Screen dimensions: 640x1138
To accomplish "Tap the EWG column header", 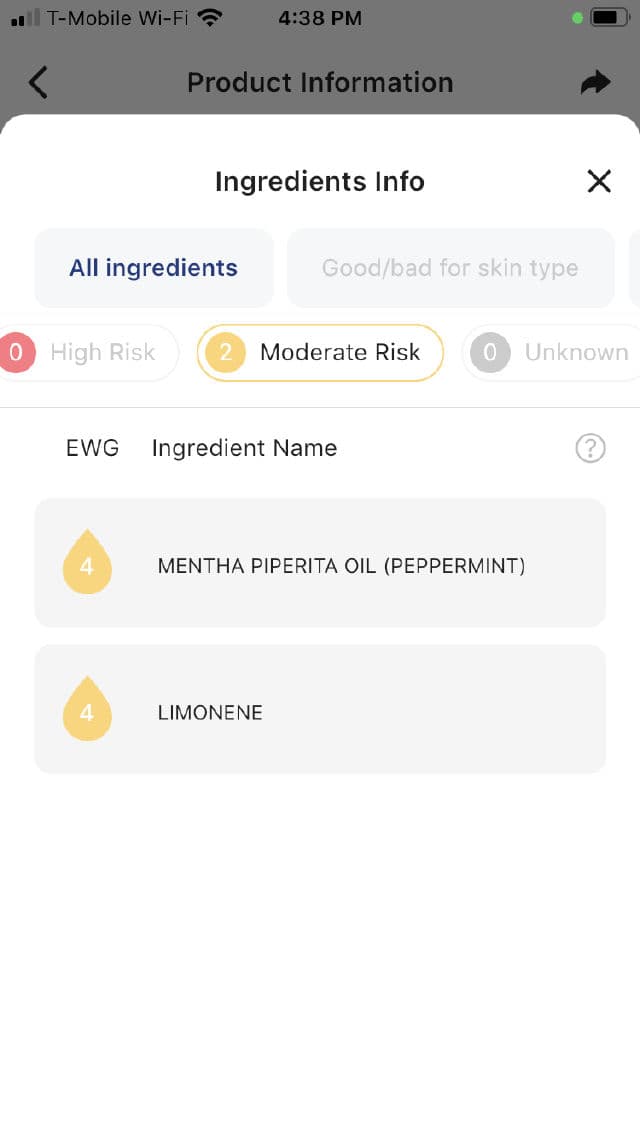I will 92,448.
